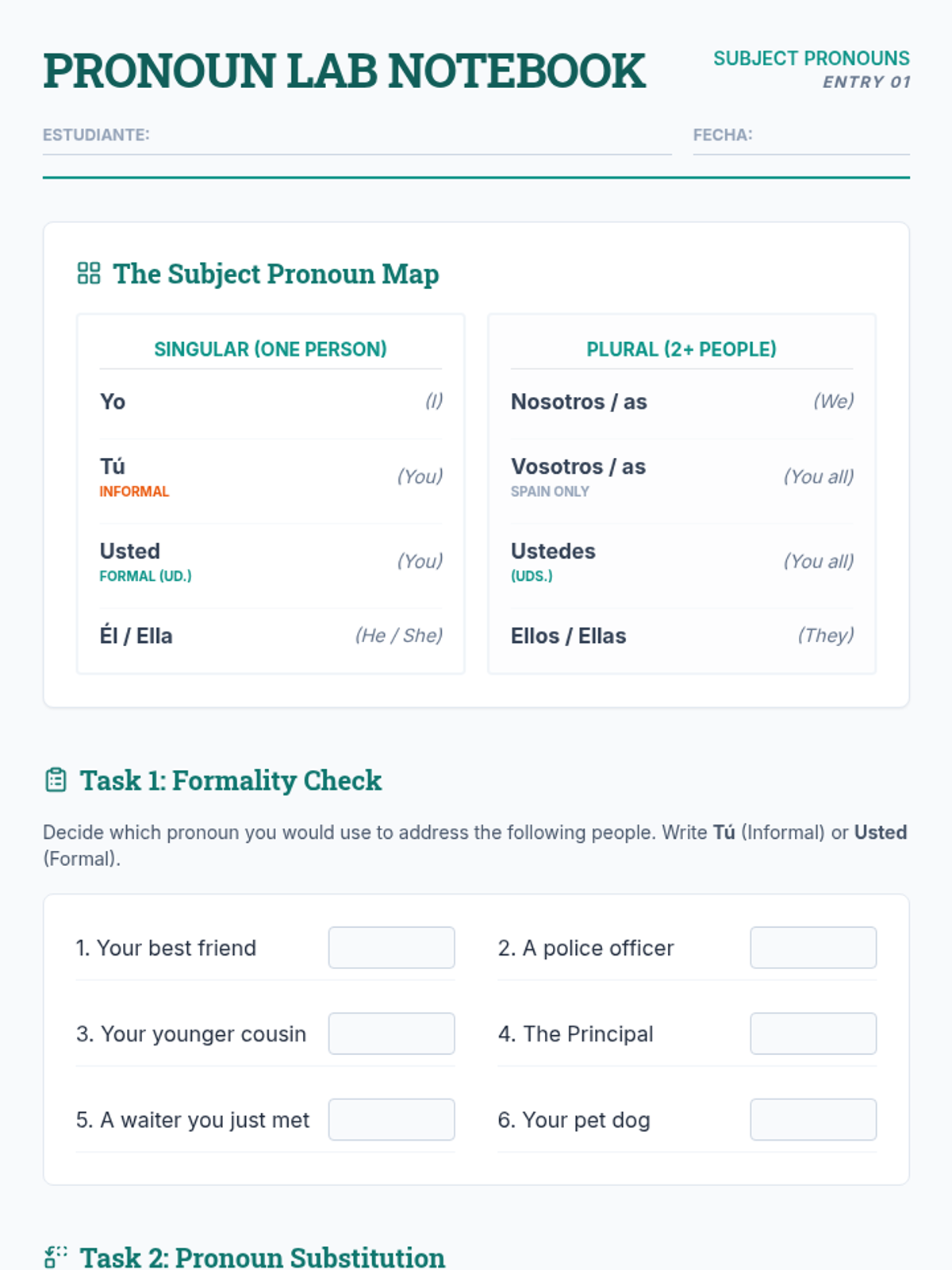Click the Ellos / Ellas pronoun entry

click(x=568, y=636)
